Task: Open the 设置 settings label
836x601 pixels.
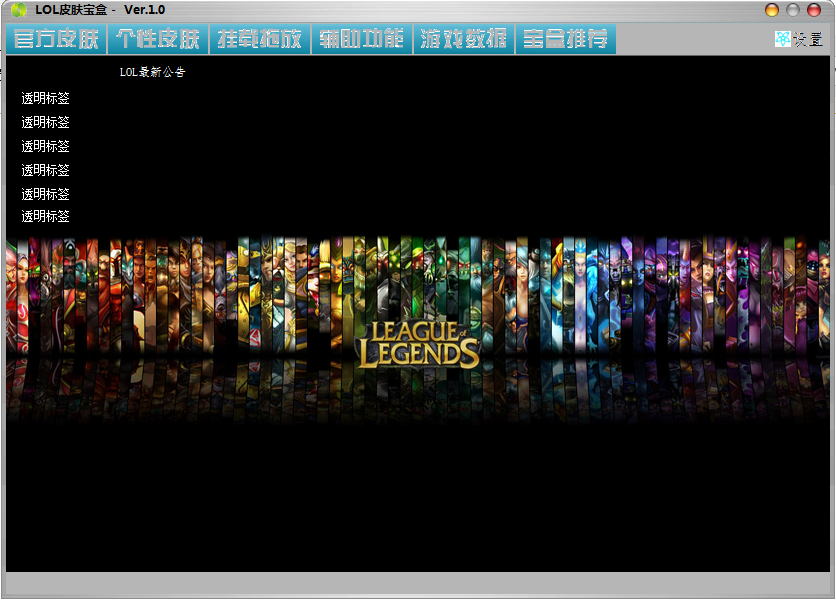Action: point(808,39)
